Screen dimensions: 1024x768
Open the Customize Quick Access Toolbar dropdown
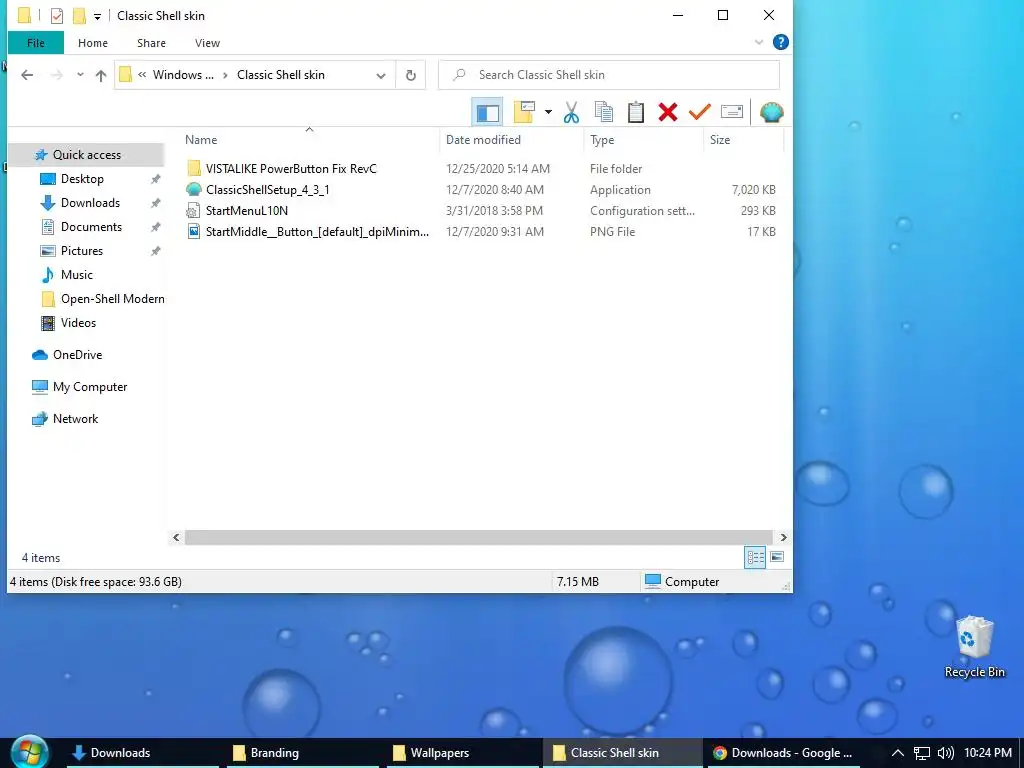pyautogui.click(x=97, y=16)
